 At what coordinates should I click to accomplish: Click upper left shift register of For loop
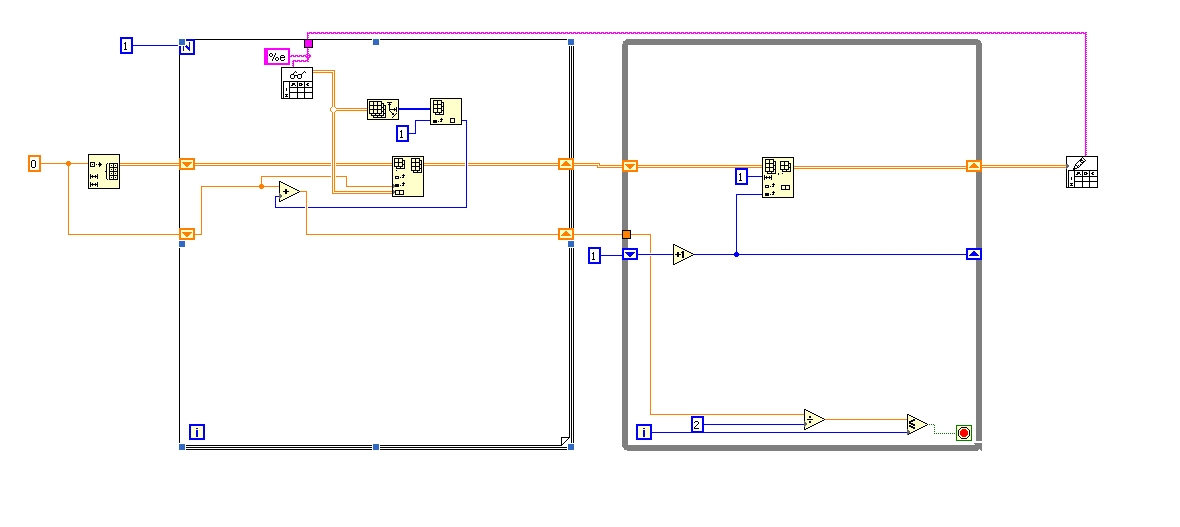tap(187, 164)
